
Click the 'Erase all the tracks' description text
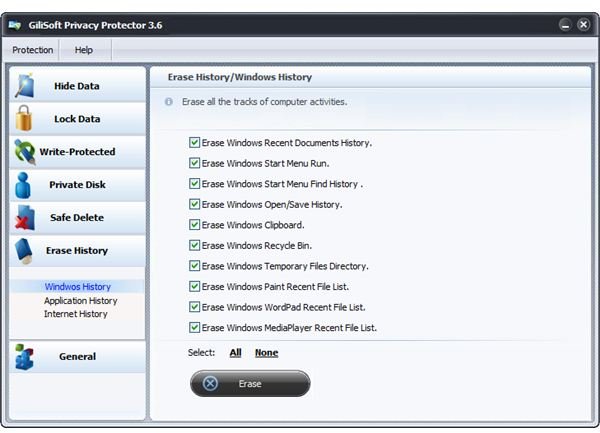click(x=264, y=102)
